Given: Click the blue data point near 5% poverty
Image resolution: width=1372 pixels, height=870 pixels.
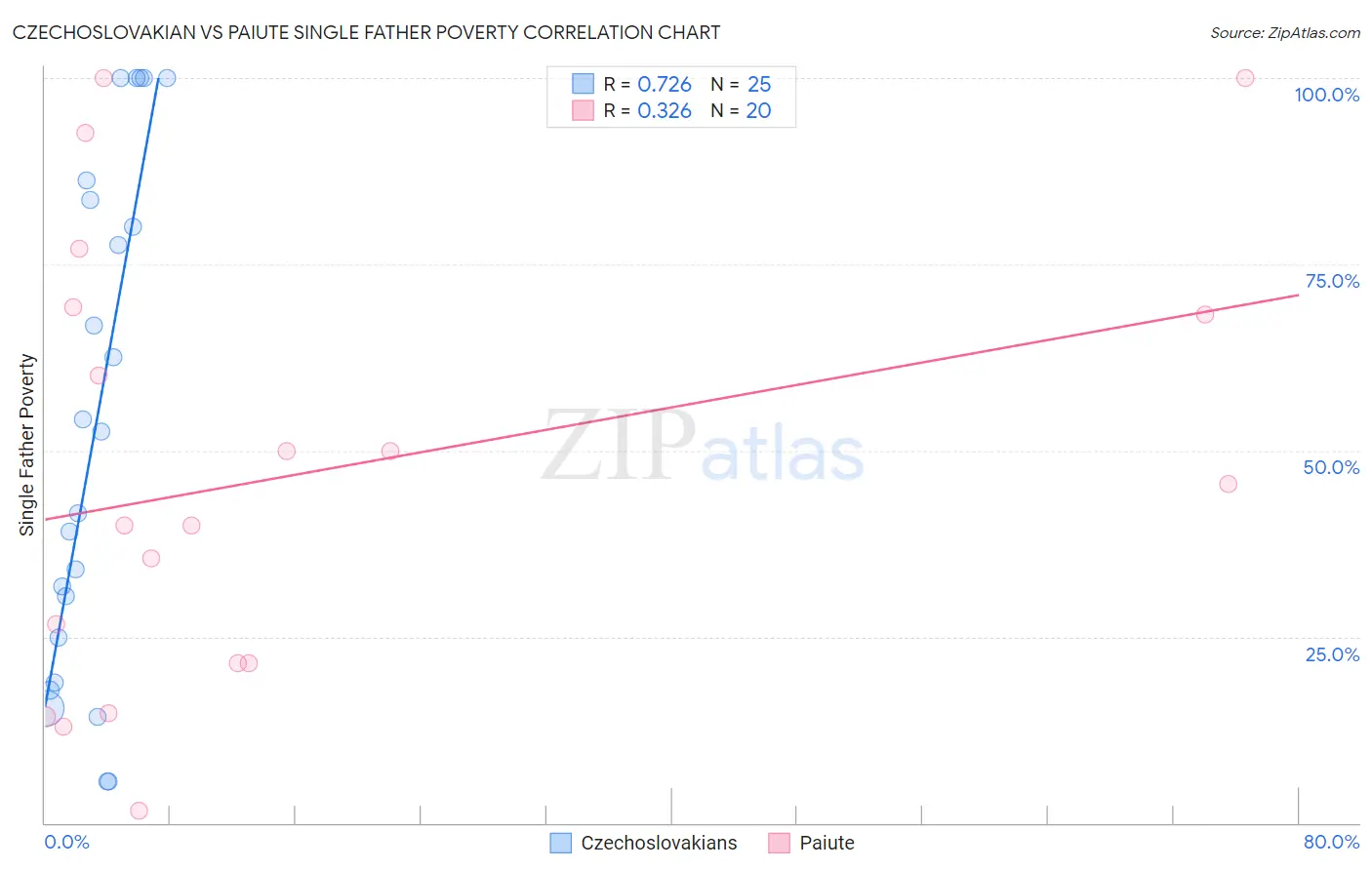Looking at the screenshot, I should tap(107, 781).
